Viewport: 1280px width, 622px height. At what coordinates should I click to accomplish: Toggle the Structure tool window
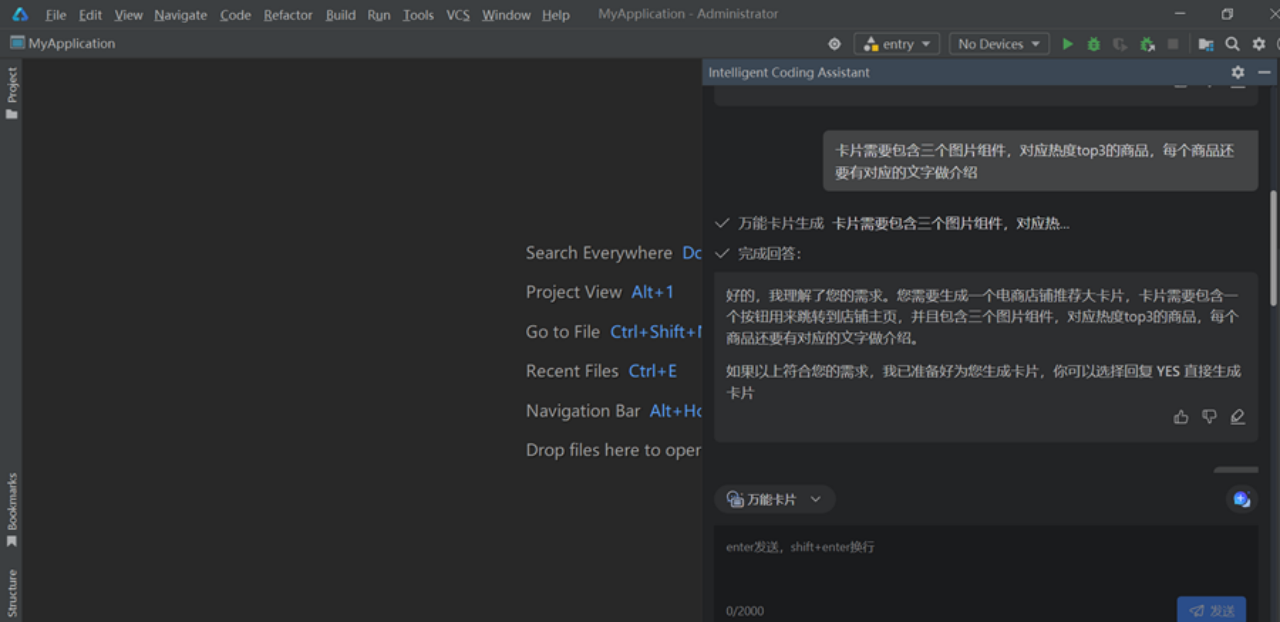12,592
